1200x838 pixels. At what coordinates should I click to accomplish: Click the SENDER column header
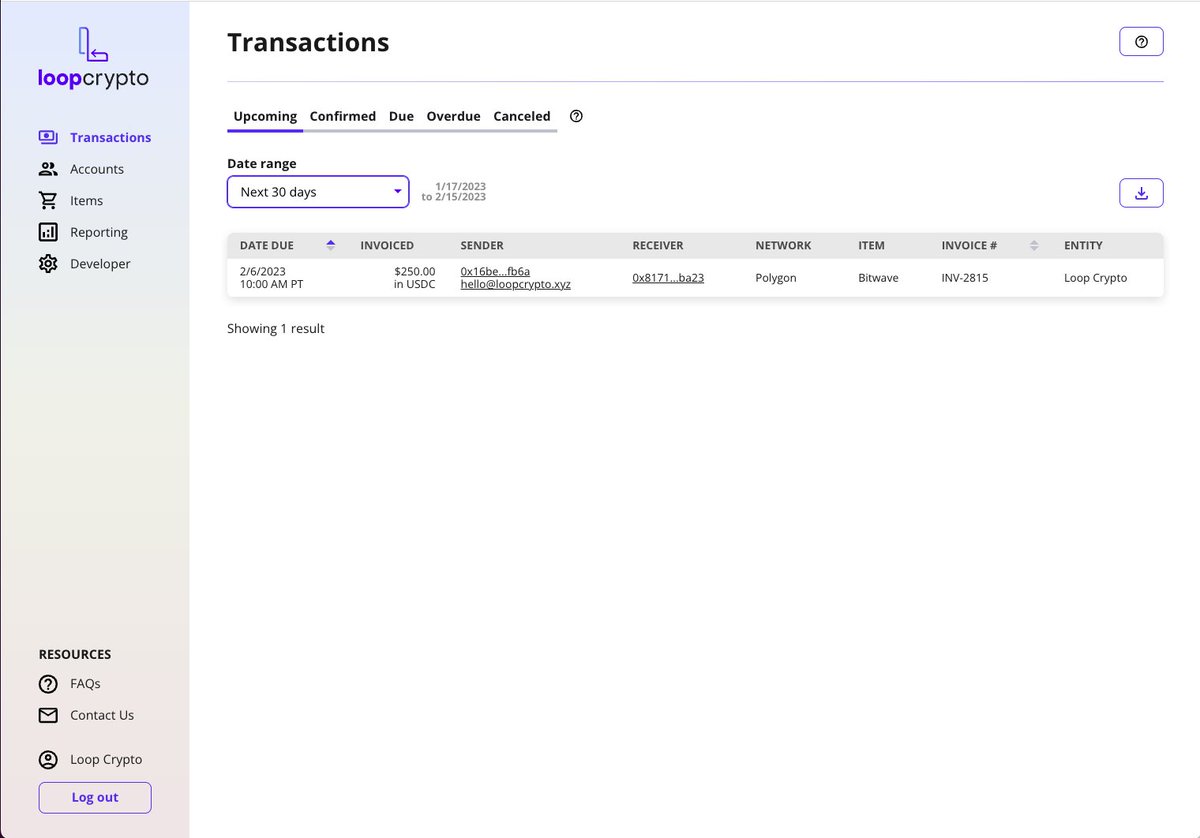pyautogui.click(x=482, y=245)
